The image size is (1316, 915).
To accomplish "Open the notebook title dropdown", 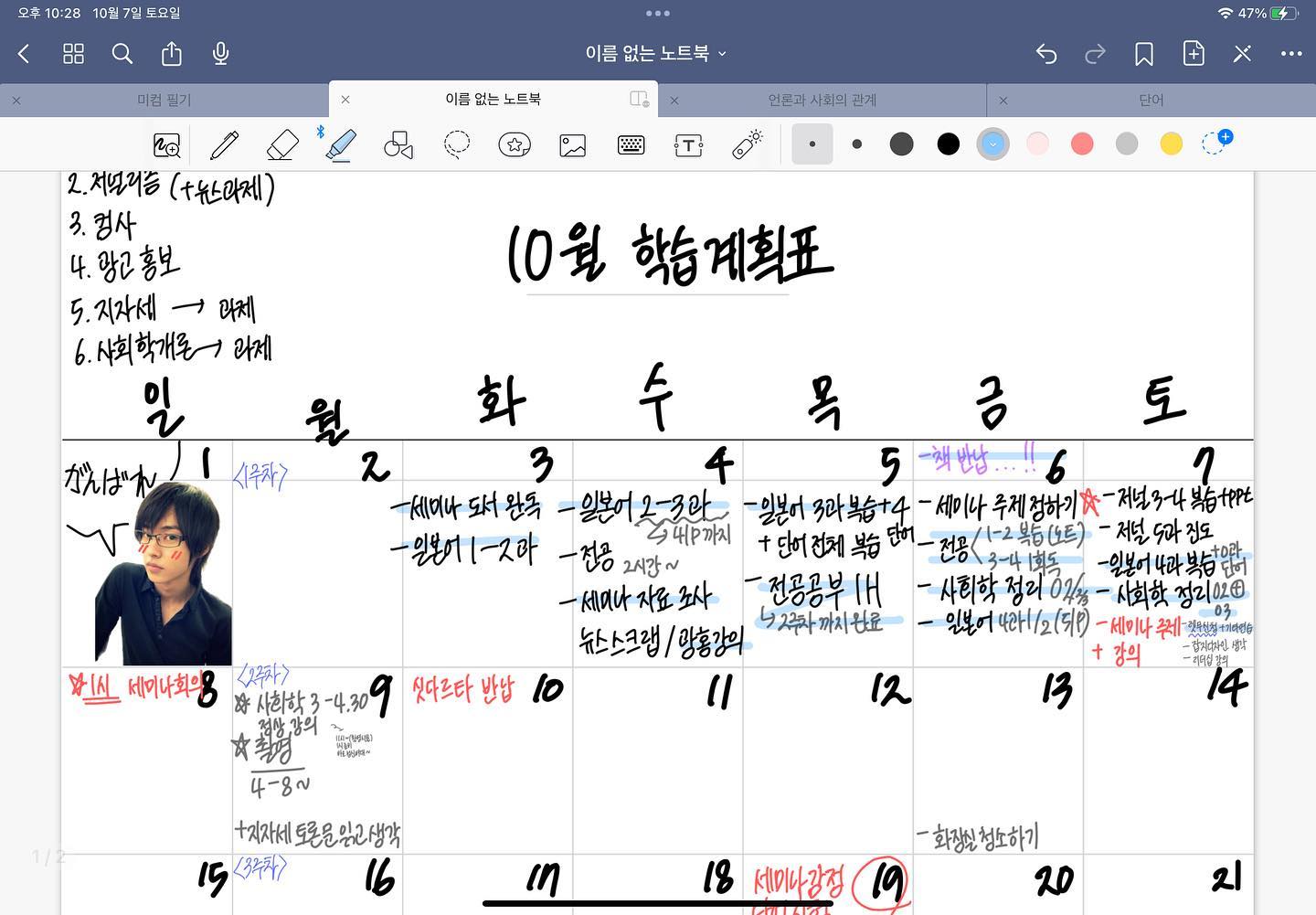I will [656, 53].
